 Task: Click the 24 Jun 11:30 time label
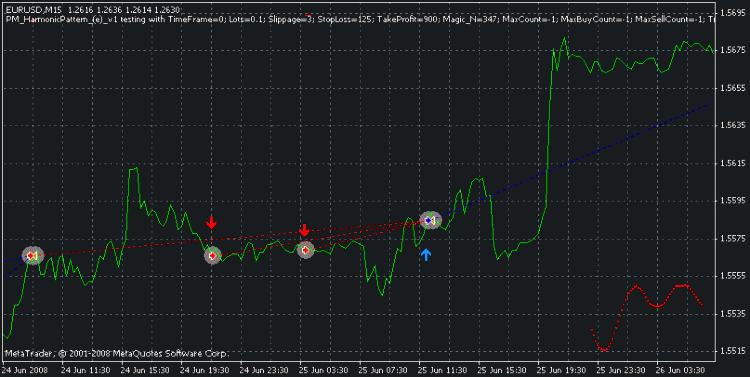click(x=86, y=370)
